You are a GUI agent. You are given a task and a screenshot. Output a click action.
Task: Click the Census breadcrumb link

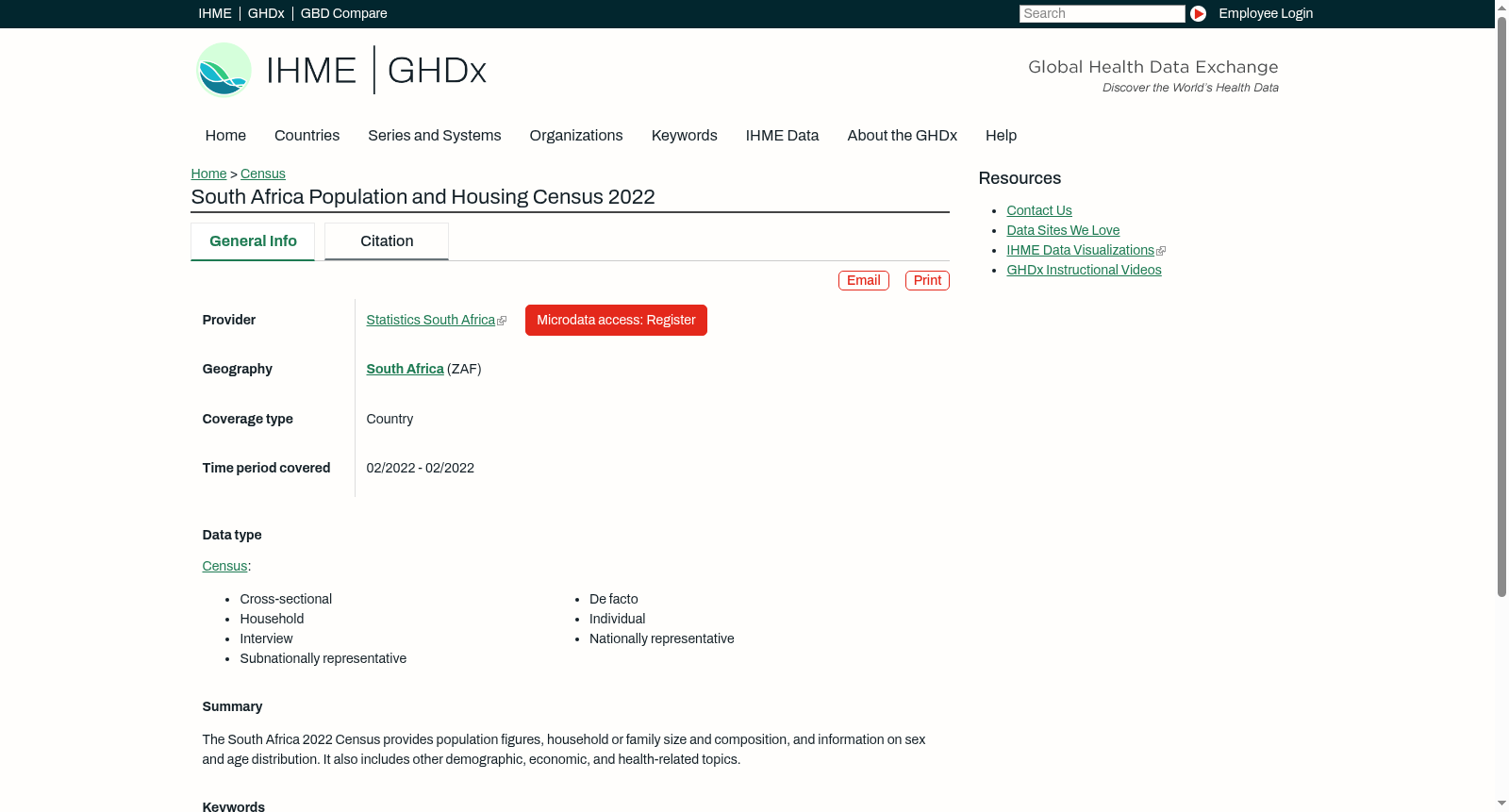[x=263, y=174]
